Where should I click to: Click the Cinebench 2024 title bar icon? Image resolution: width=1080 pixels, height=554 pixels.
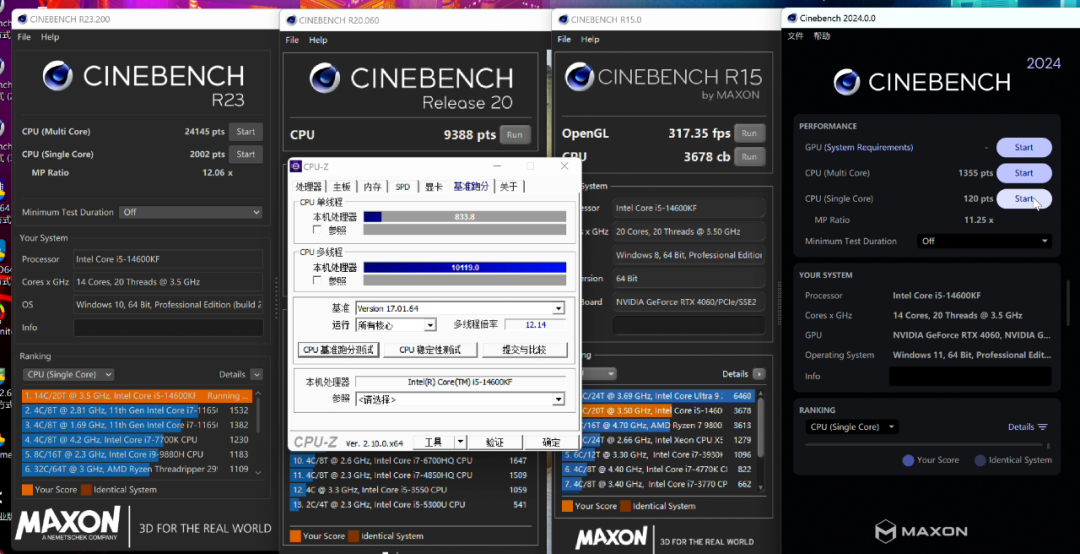(x=793, y=19)
